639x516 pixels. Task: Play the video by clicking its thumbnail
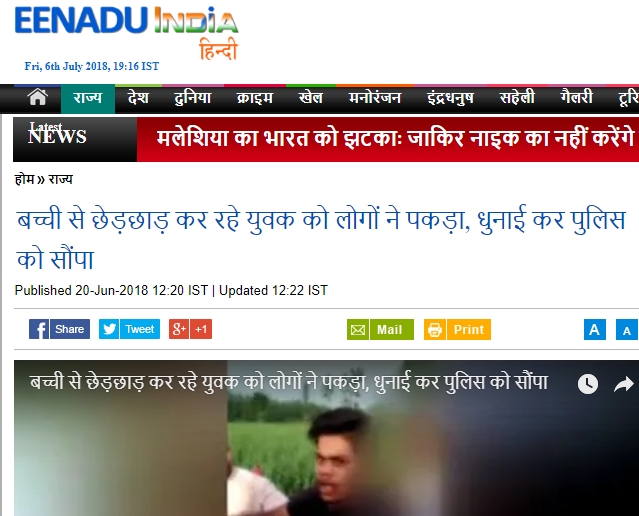pos(326,448)
